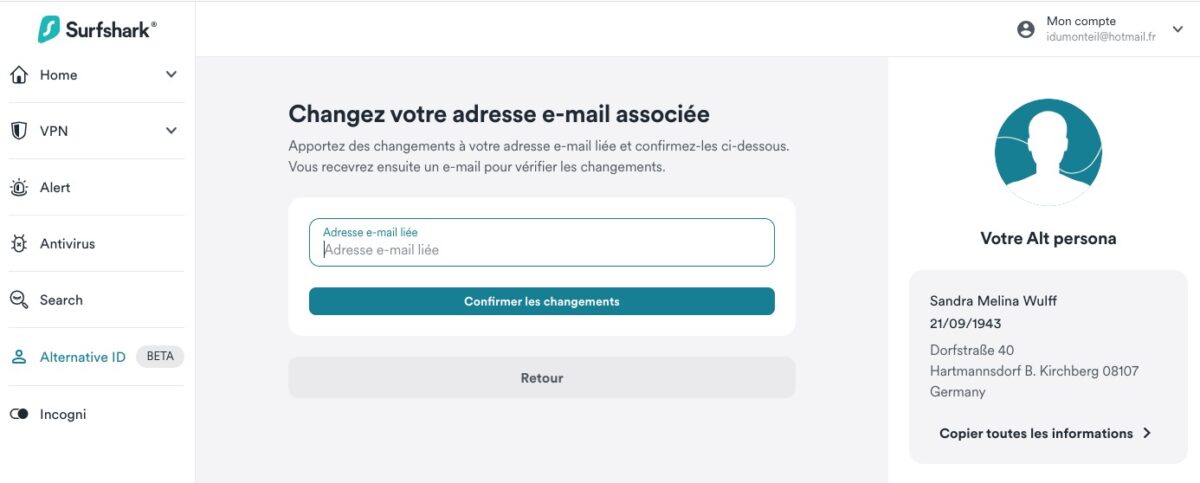This screenshot has width=1200, height=483.
Task: Click the Alt persona avatar image
Action: (1048, 152)
